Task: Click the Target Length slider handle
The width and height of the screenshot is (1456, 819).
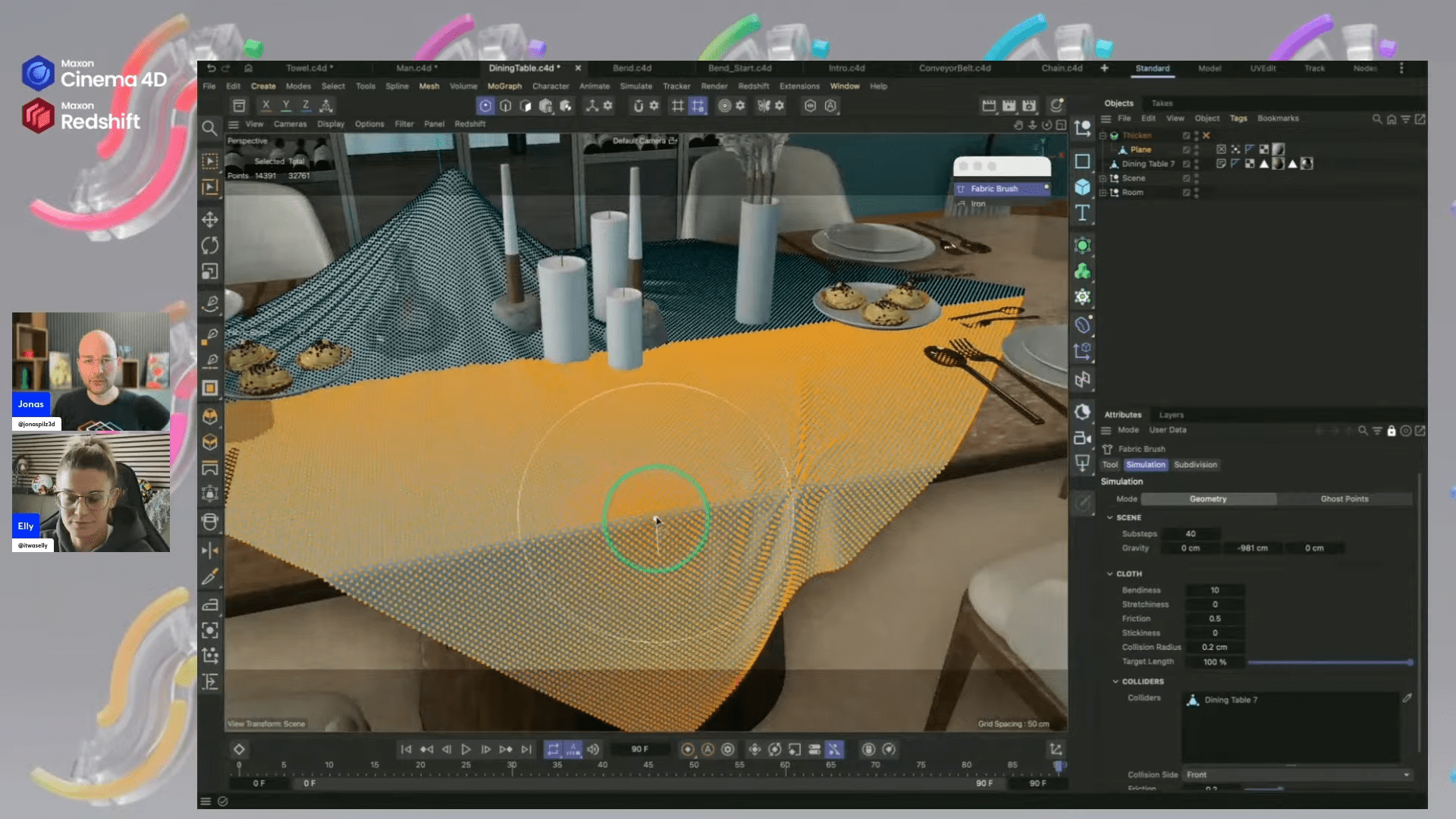Action: 1409,662
